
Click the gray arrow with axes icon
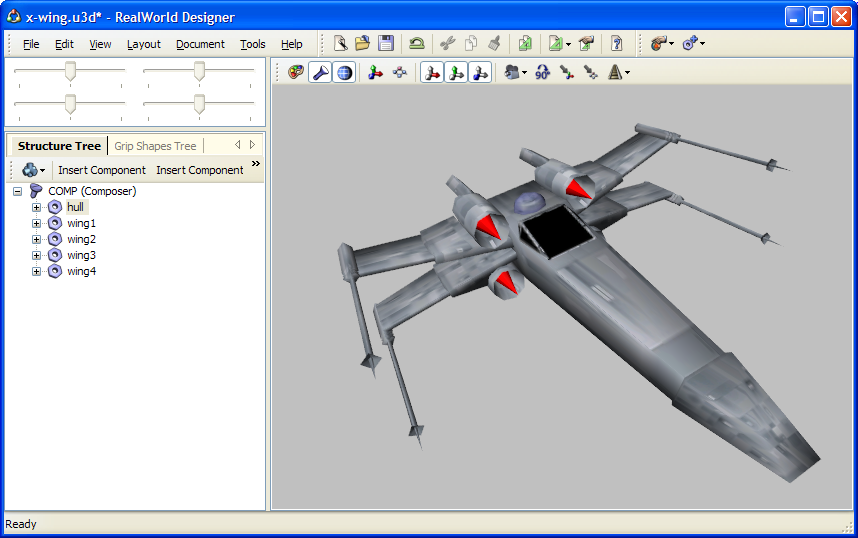click(566, 72)
